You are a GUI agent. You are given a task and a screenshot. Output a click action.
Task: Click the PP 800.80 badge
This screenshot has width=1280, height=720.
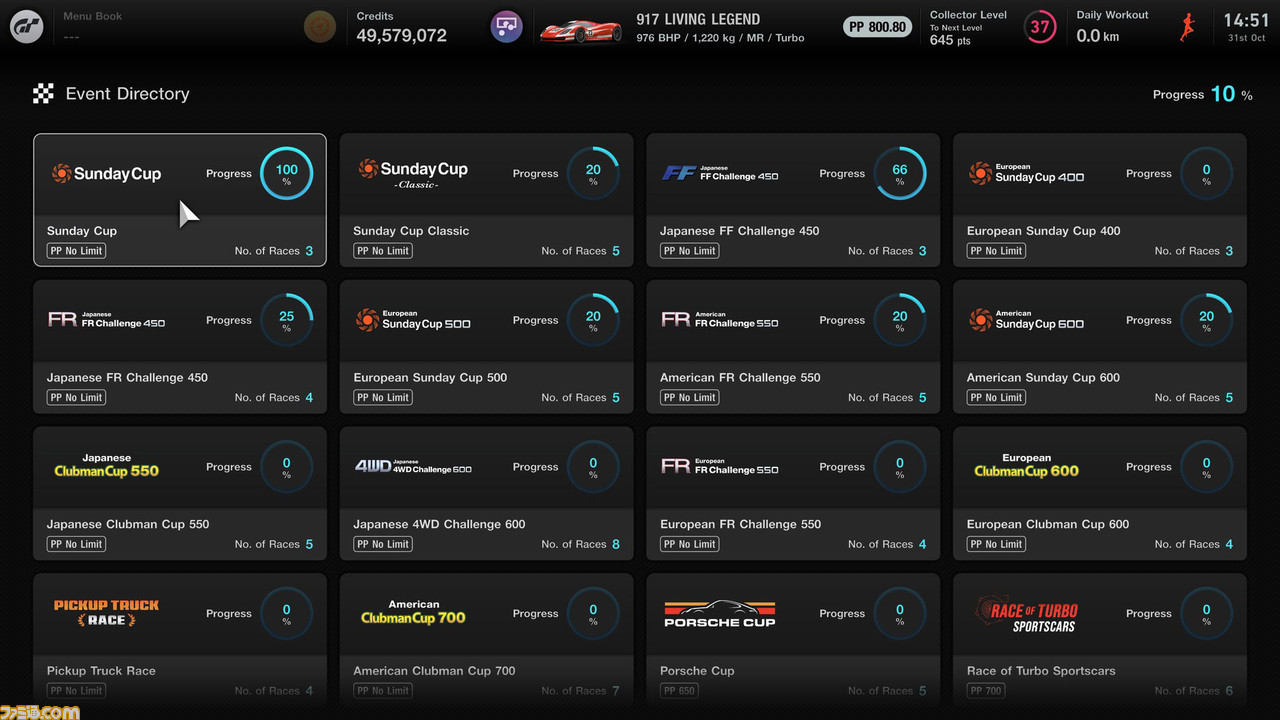(878, 27)
